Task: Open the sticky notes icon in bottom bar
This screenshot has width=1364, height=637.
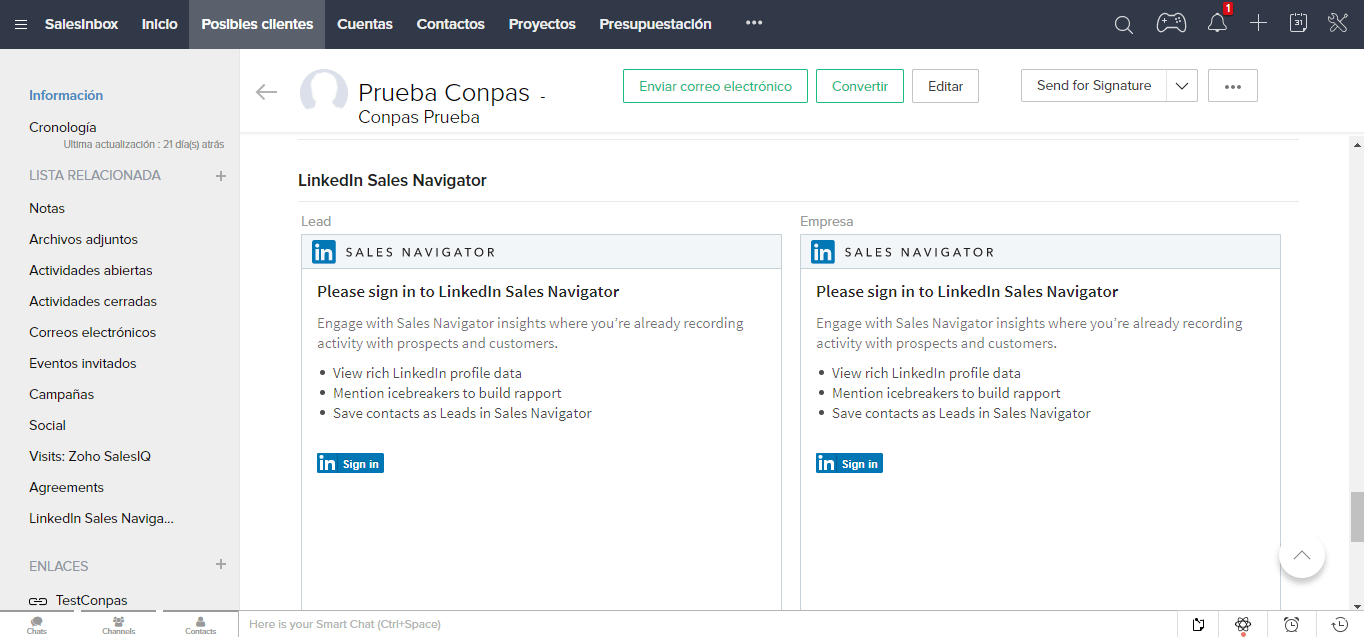Action: click(1199, 625)
